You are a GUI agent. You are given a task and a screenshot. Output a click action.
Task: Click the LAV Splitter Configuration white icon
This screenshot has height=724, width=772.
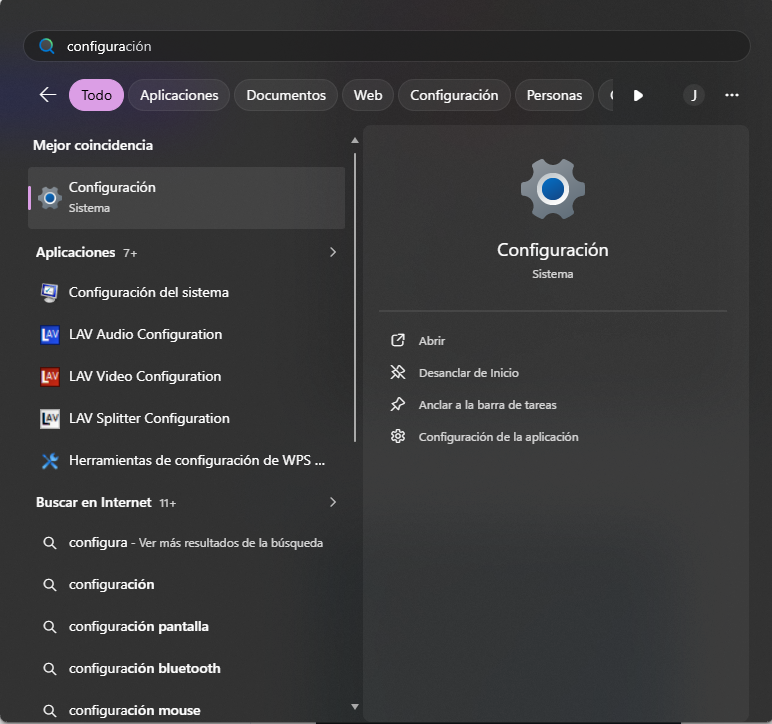(49, 419)
